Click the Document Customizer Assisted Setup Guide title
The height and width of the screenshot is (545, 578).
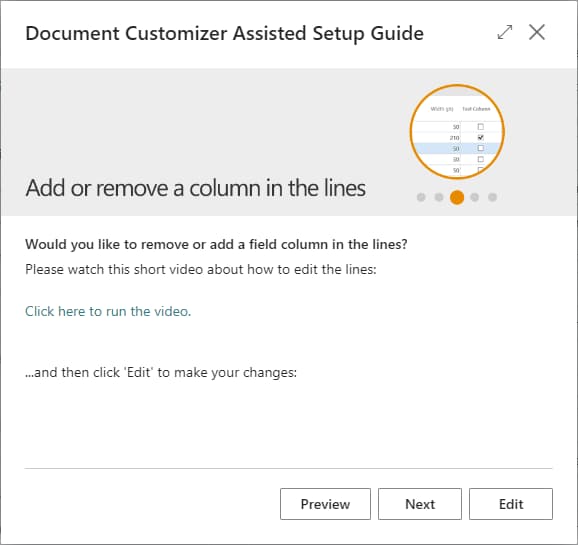pyautogui.click(x=224, y=34)
